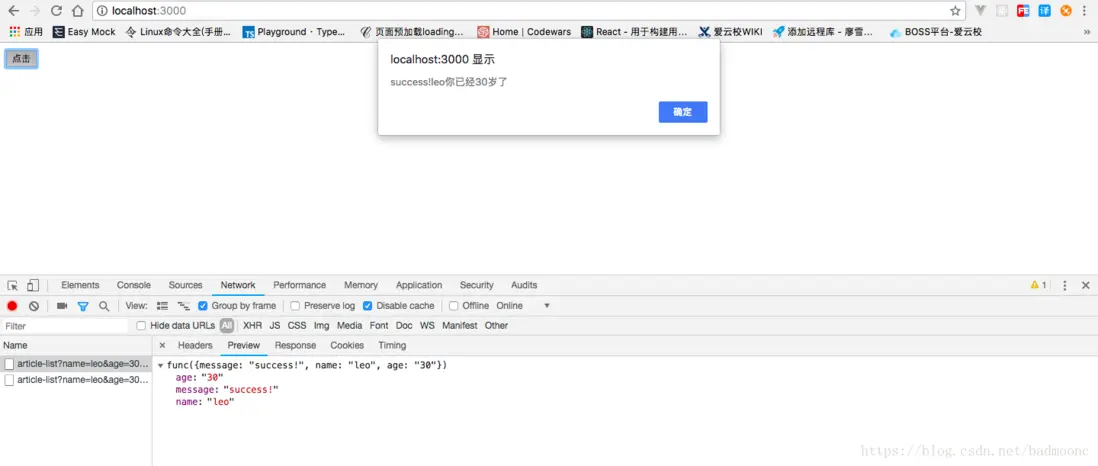1098x466 pixels.
Task: Filter requests by JS type
Action: 274,326
